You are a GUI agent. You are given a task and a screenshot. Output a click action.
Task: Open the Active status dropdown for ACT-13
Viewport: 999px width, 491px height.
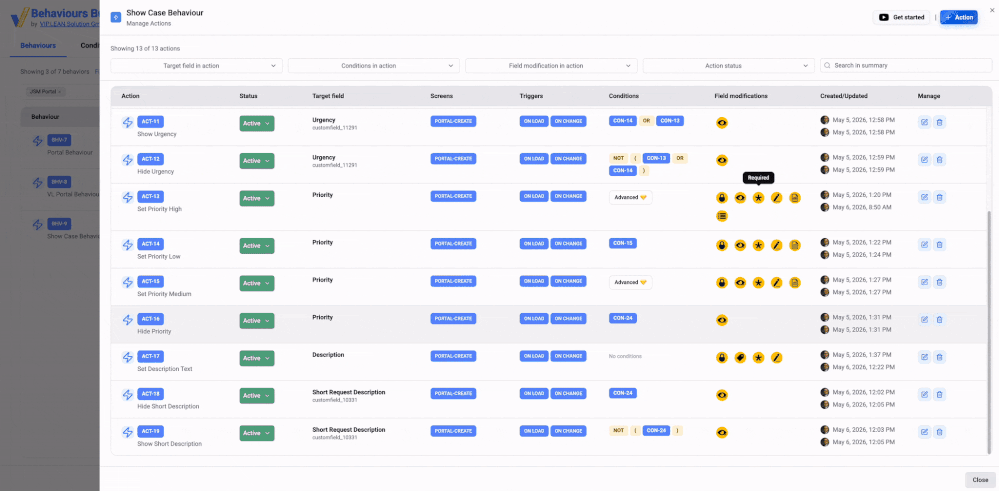[x=257, y=199]
